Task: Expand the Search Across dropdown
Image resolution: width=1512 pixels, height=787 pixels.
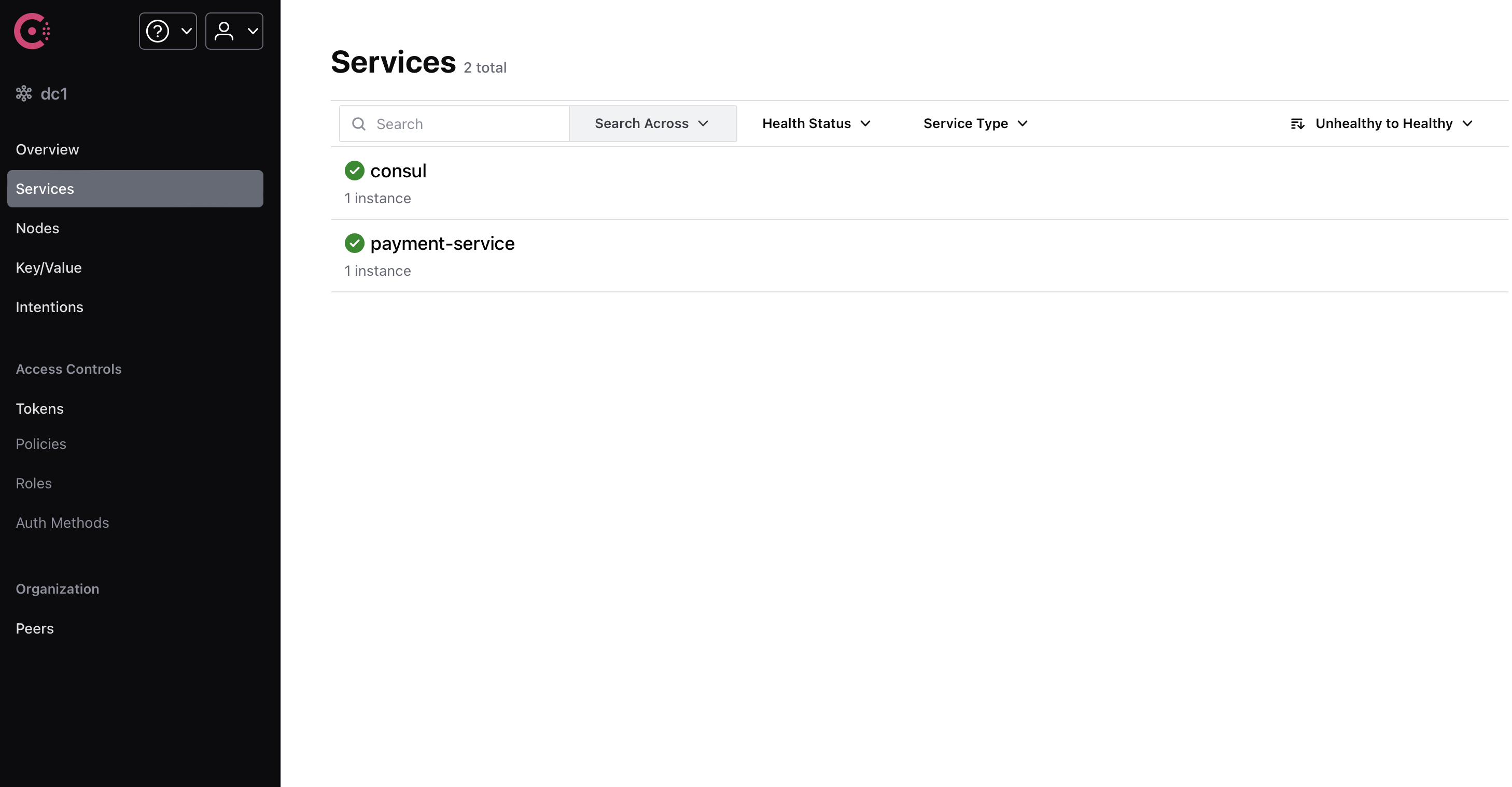Action: (x=652, y=124)
